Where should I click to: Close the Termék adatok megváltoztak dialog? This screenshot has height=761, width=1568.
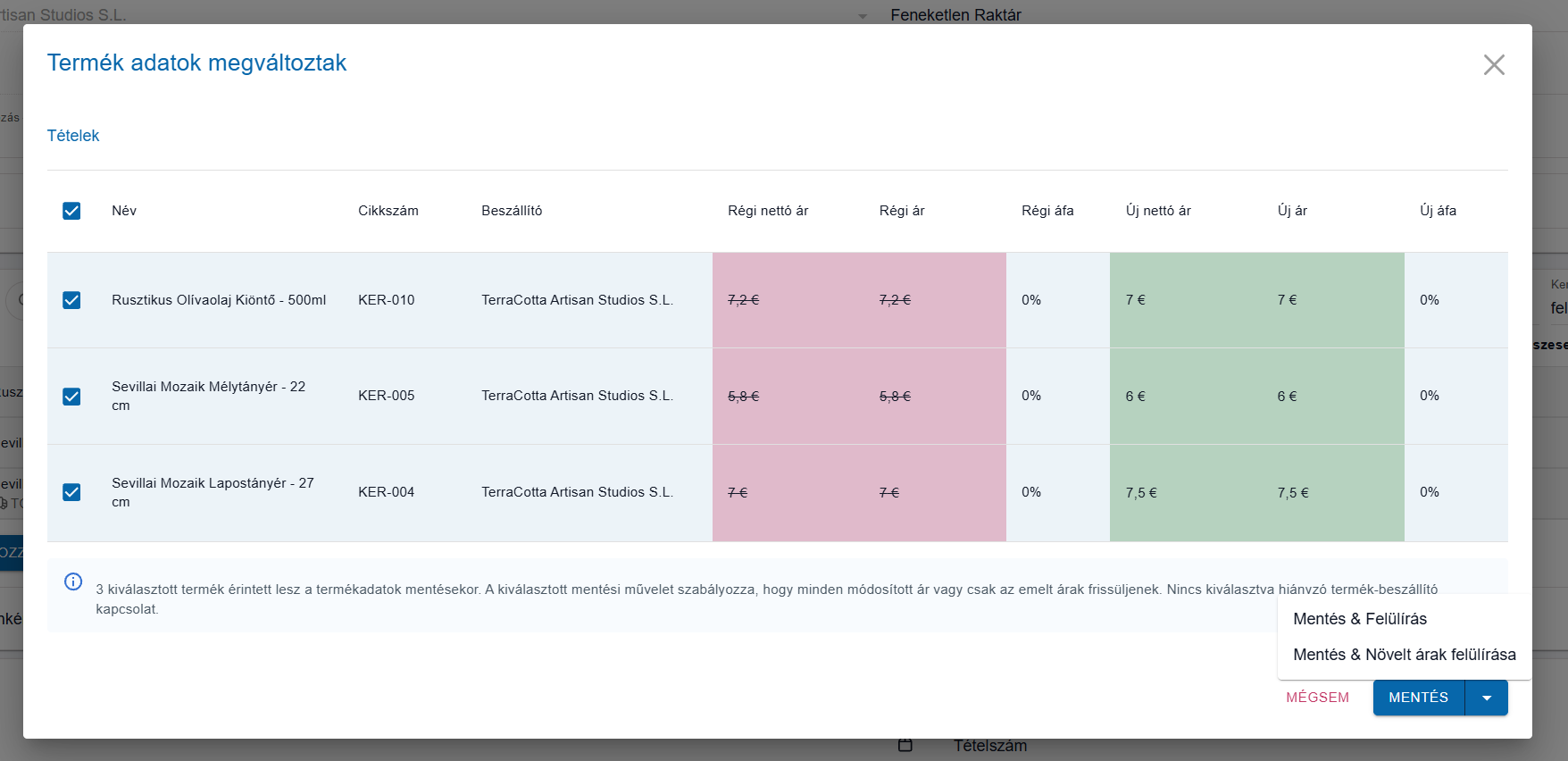(x=1494, y=64)
